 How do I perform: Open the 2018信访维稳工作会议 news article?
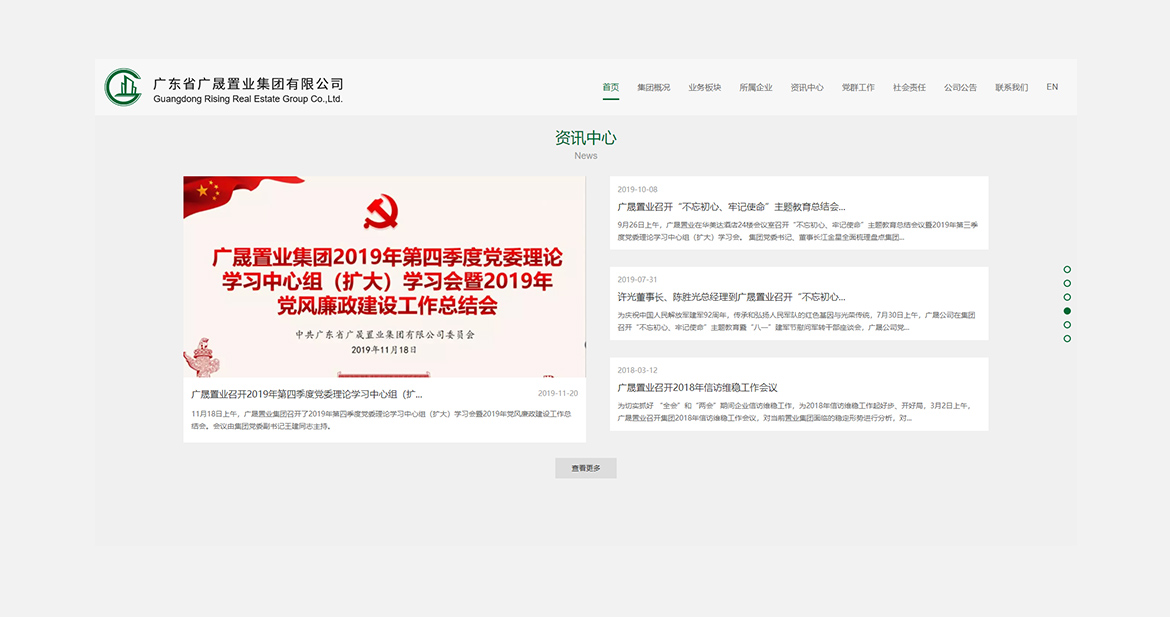[697, 387]
